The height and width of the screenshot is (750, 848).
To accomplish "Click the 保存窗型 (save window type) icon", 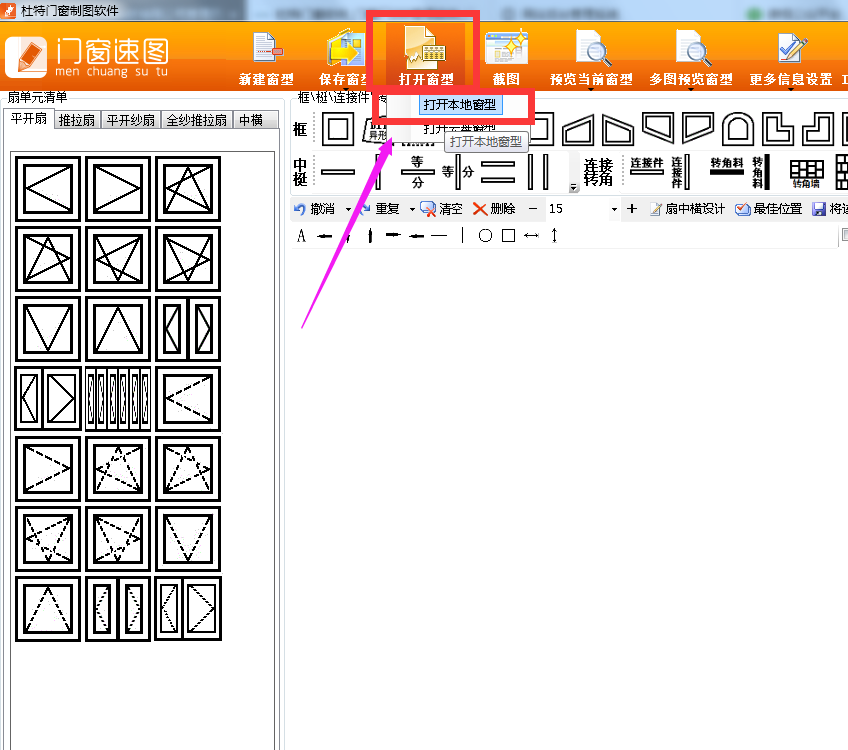I will pyautogui.click(x=344, y=58).
